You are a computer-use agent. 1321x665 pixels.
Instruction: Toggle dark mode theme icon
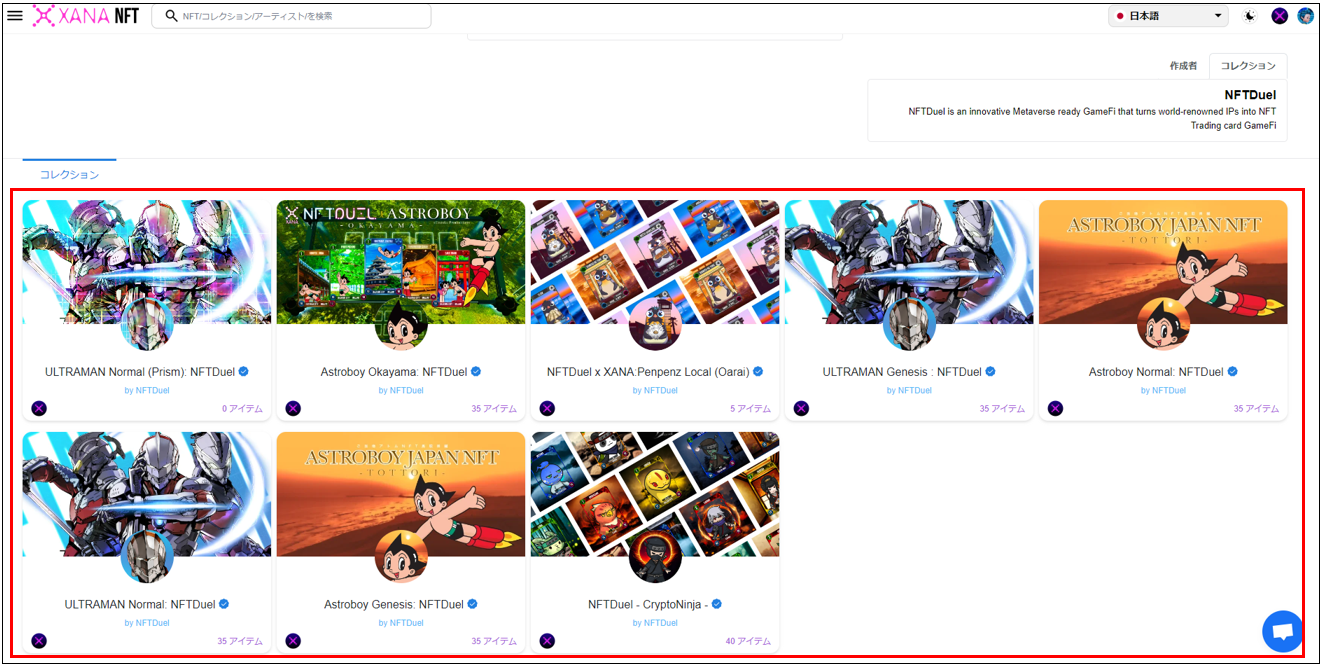[1250, 16]
